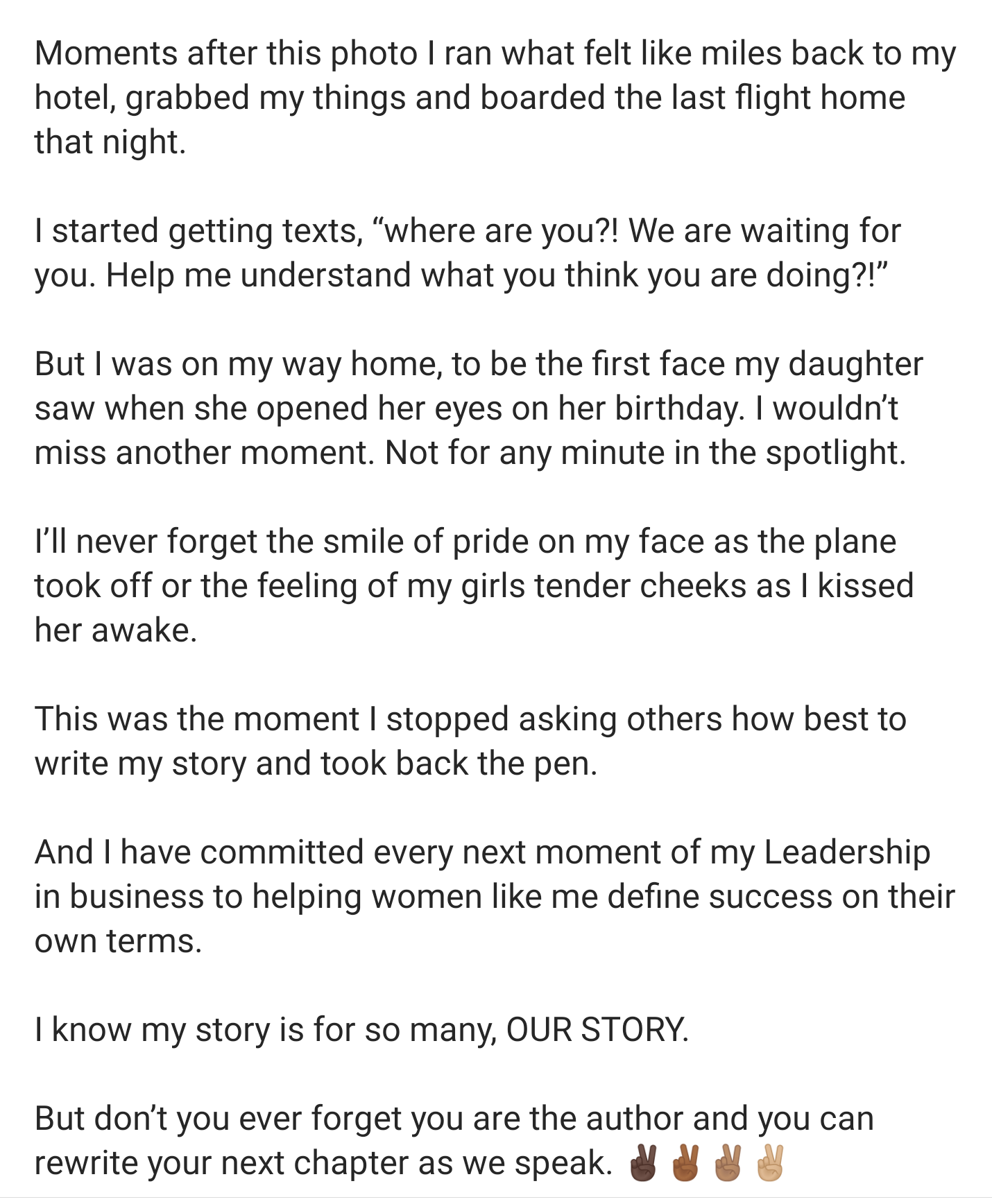Click the tan third victory hand emoji
Image resolution: width=992 pixels, height=1204 pixels.
click(728, 1163)
